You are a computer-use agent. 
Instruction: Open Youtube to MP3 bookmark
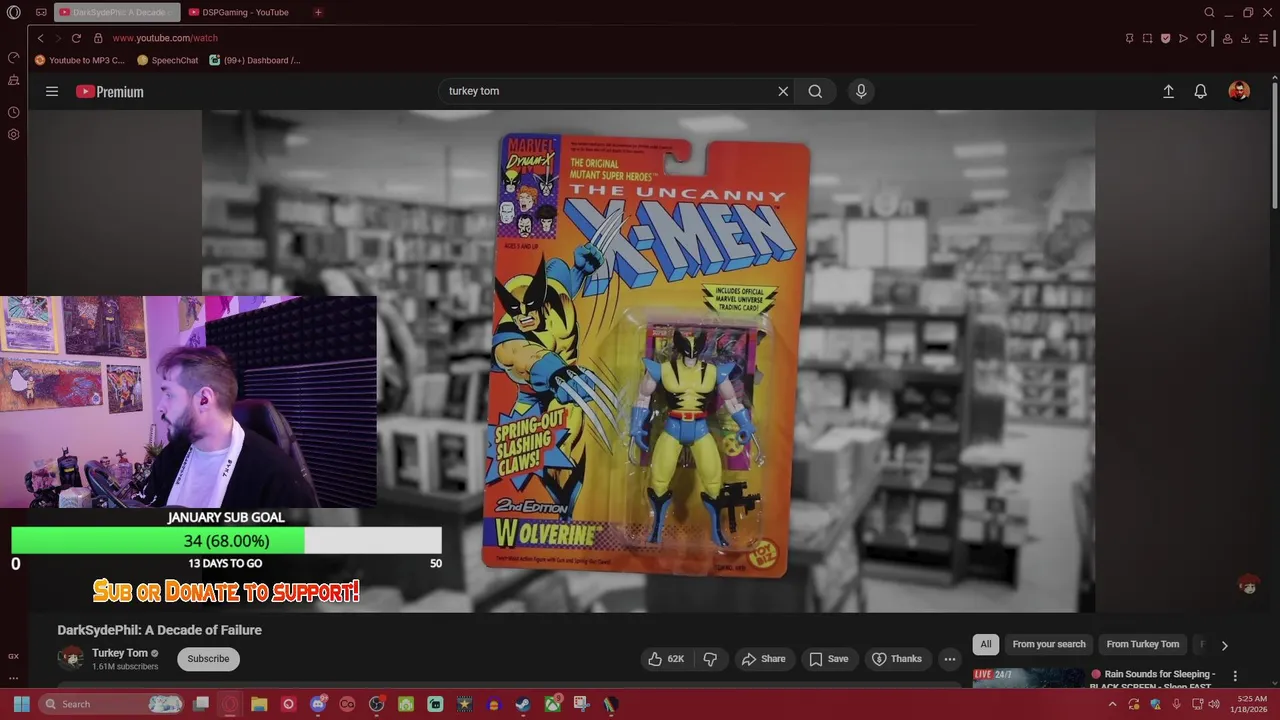coord(80,60)
